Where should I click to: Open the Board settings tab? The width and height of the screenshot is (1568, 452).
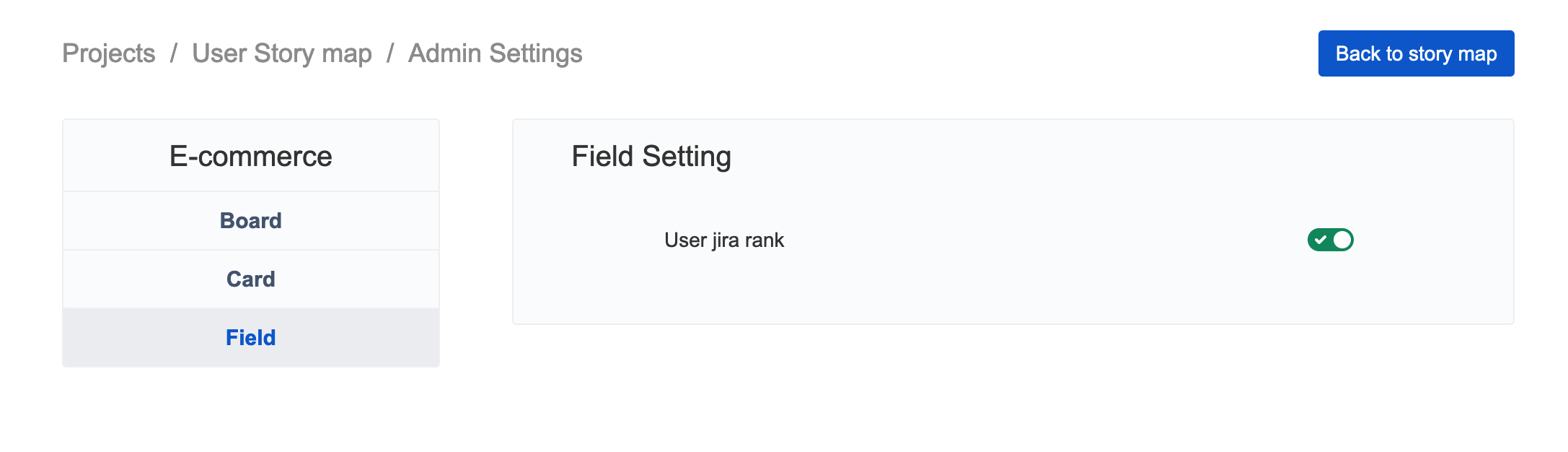point(250,221)
